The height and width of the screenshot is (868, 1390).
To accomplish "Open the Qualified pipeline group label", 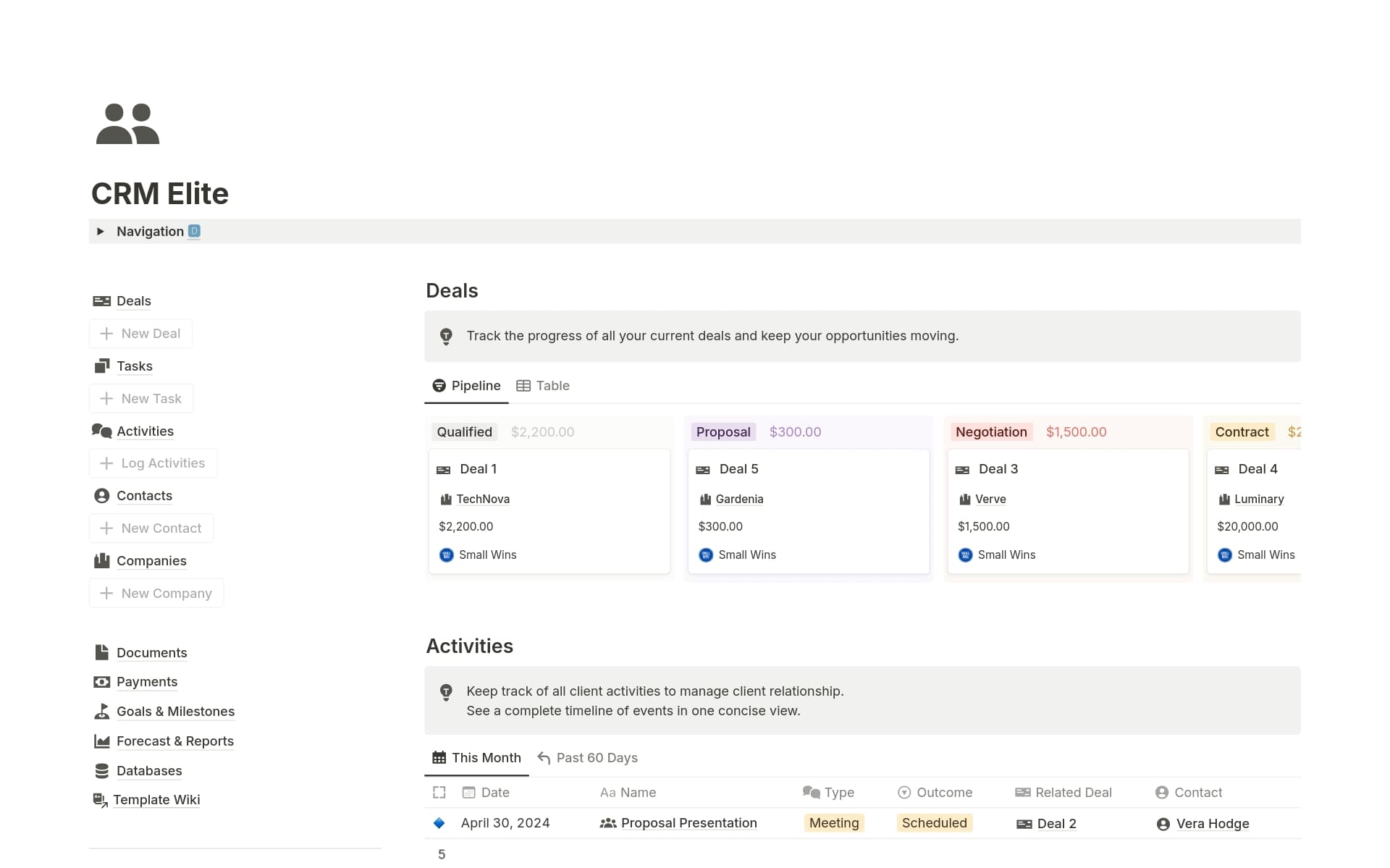I will click(464, 432).
